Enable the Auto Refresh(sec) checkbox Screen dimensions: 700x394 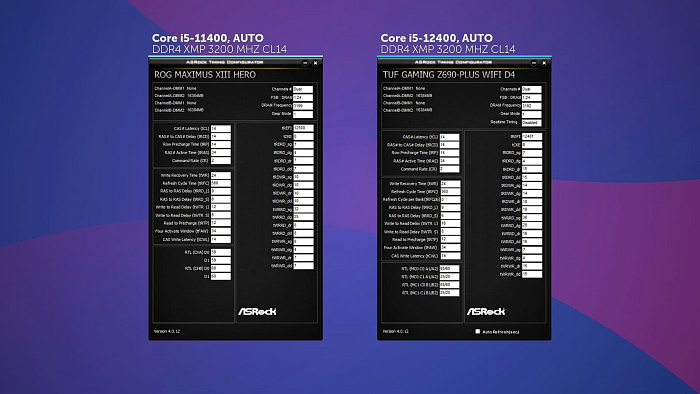coord(478,332)
